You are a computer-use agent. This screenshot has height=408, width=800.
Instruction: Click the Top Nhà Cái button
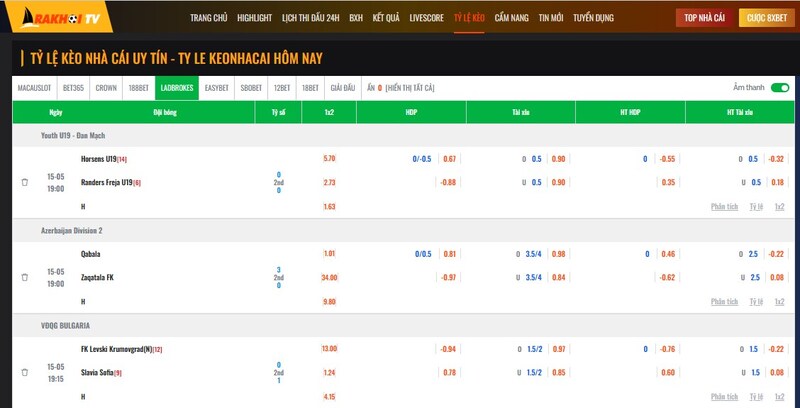705,18
